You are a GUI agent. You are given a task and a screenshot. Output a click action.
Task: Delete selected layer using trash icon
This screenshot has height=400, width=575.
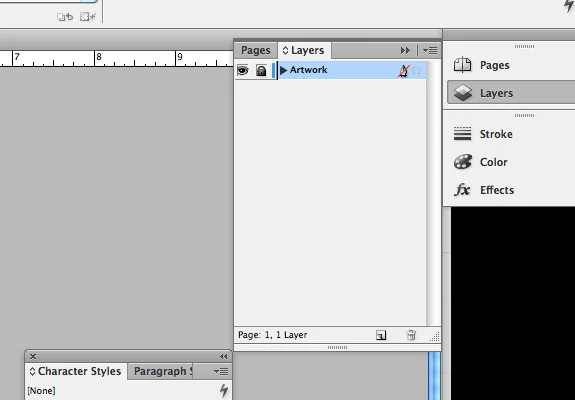[411, 335]
